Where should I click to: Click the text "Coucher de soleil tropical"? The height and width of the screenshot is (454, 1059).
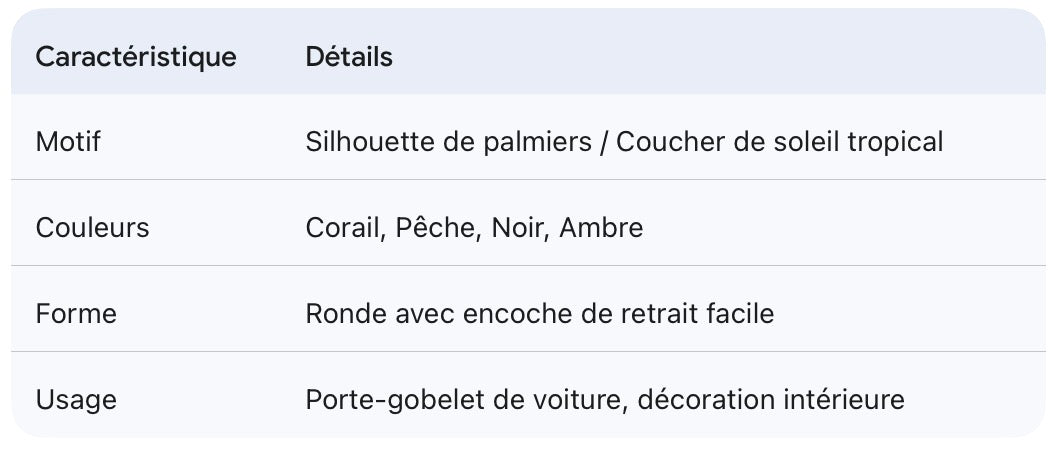click(x=779, y=142)
